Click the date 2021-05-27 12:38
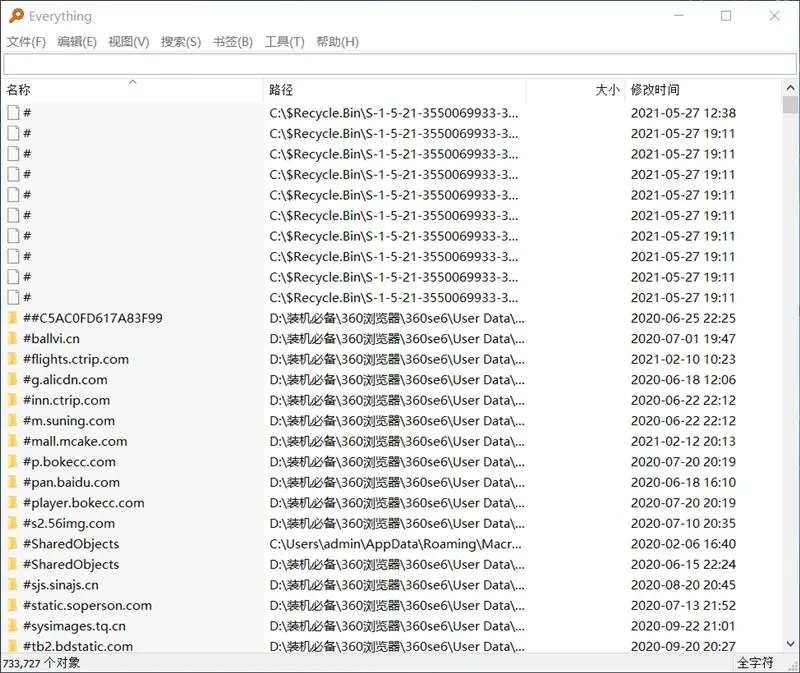This screenshot has width=800, height=673. pos(683,113)
